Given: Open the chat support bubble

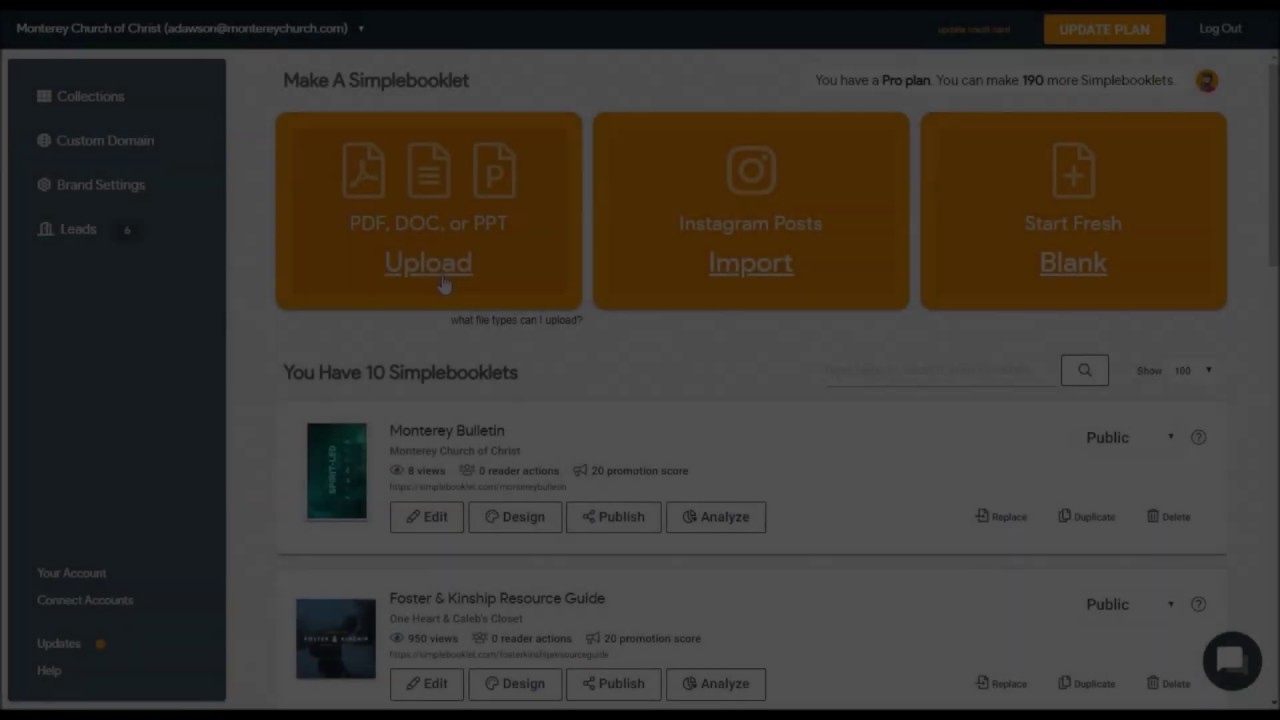Looking at the screenshot, I should point(1231,661).
